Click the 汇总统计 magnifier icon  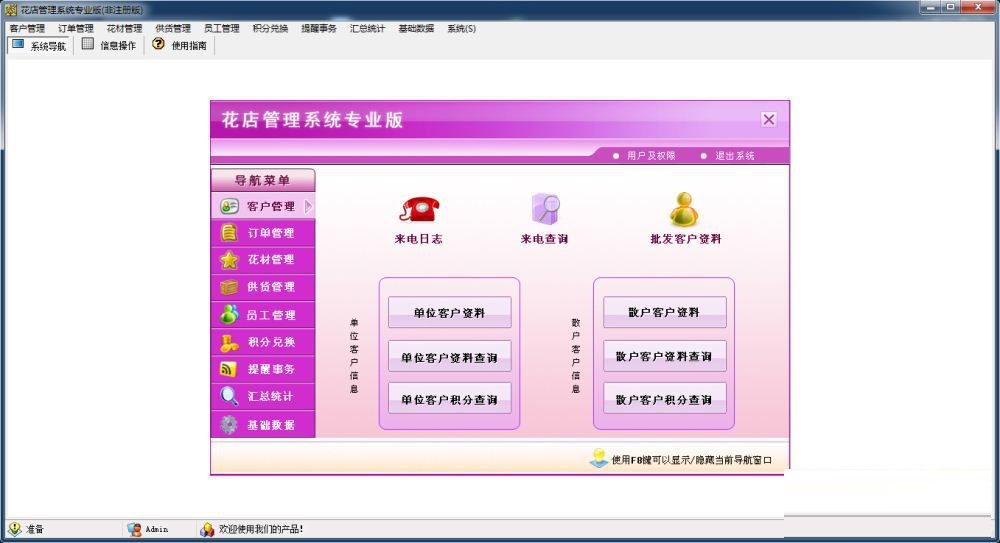(x=229, y=396)
